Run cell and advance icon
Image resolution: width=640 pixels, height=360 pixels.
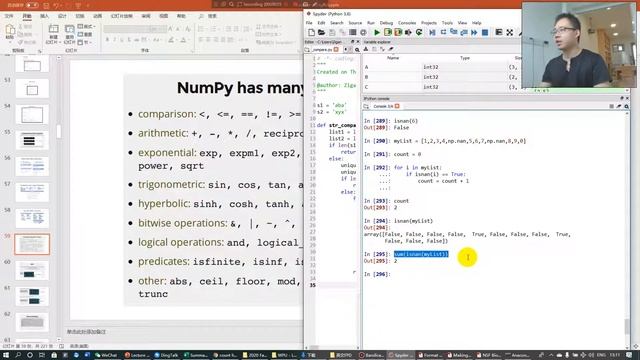(x=398, y=32)
